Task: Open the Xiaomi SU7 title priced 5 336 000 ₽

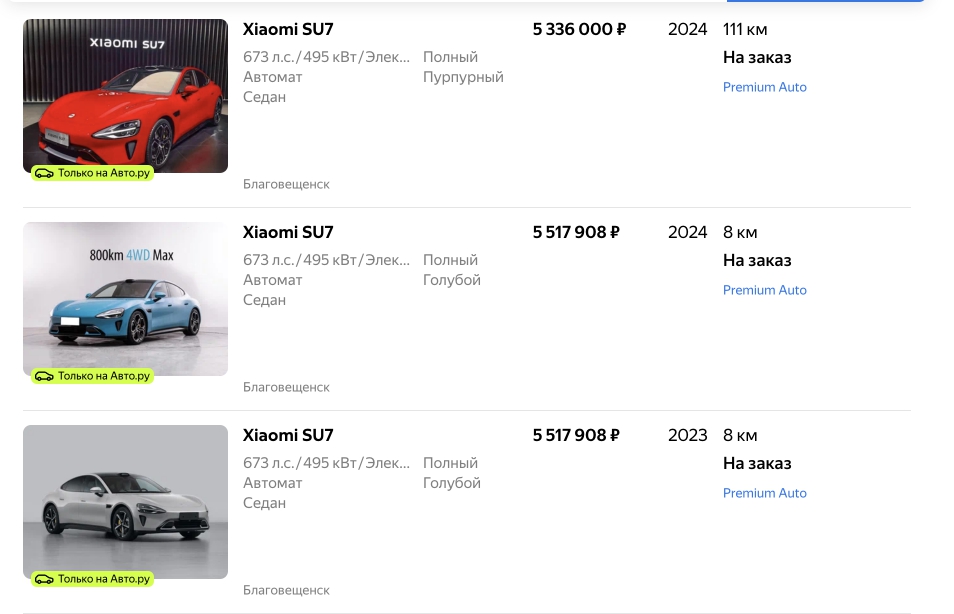Action: pos(288,29)
